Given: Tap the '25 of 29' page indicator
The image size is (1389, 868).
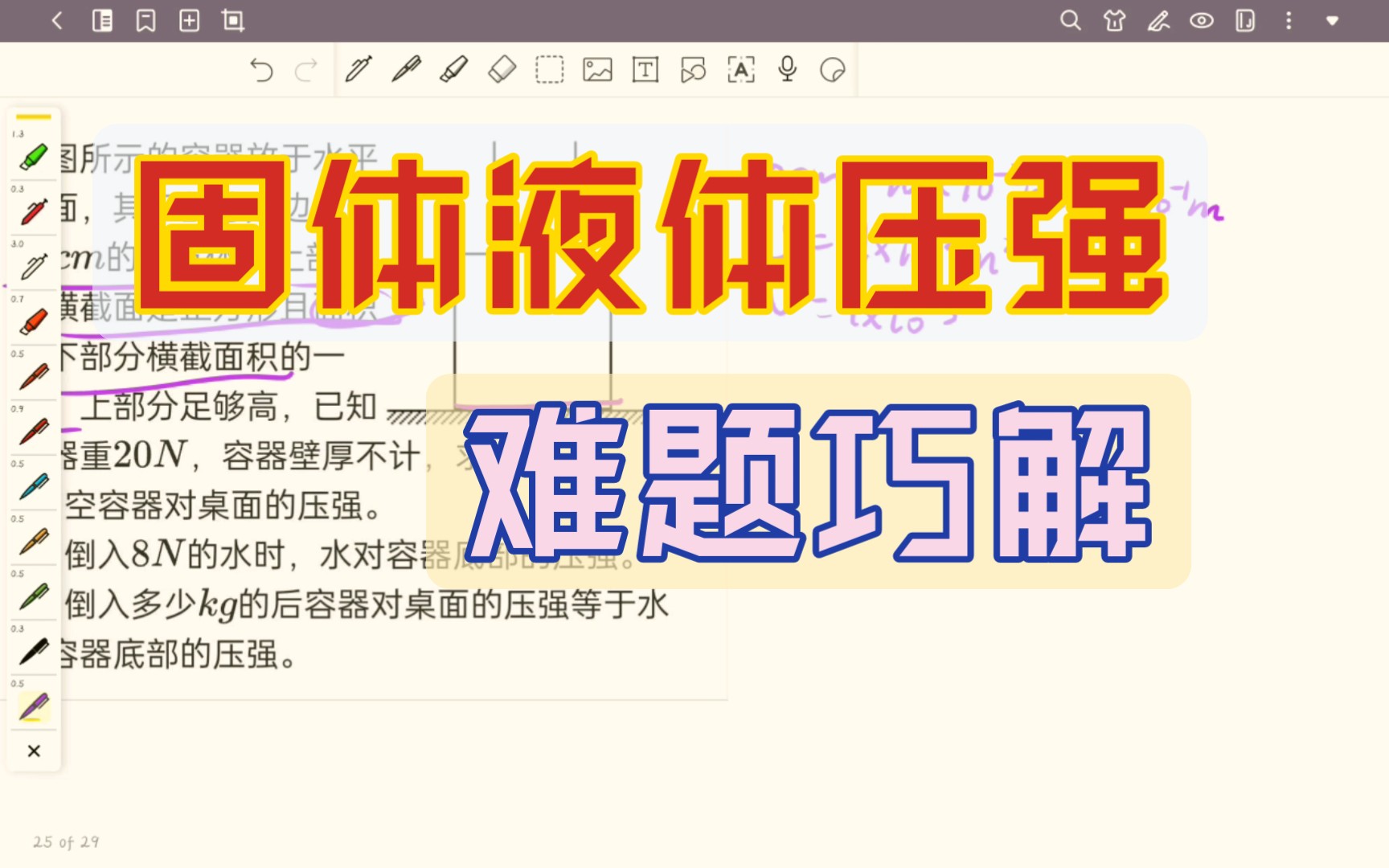Looking at the screenshot, I should pyautogui.click(x=66, y=841).
